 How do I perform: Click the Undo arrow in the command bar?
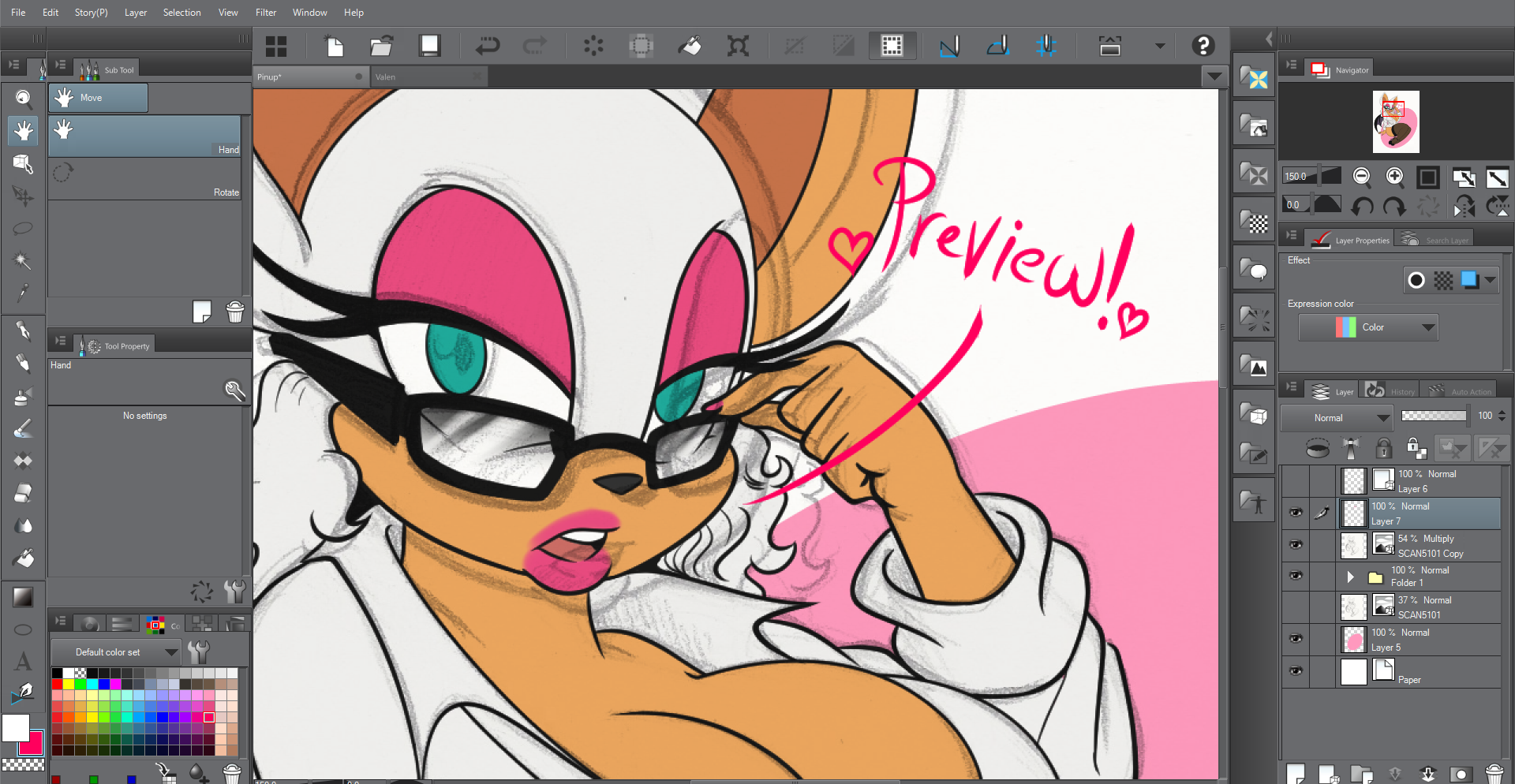pyautogui.click(x=488, y=46)
